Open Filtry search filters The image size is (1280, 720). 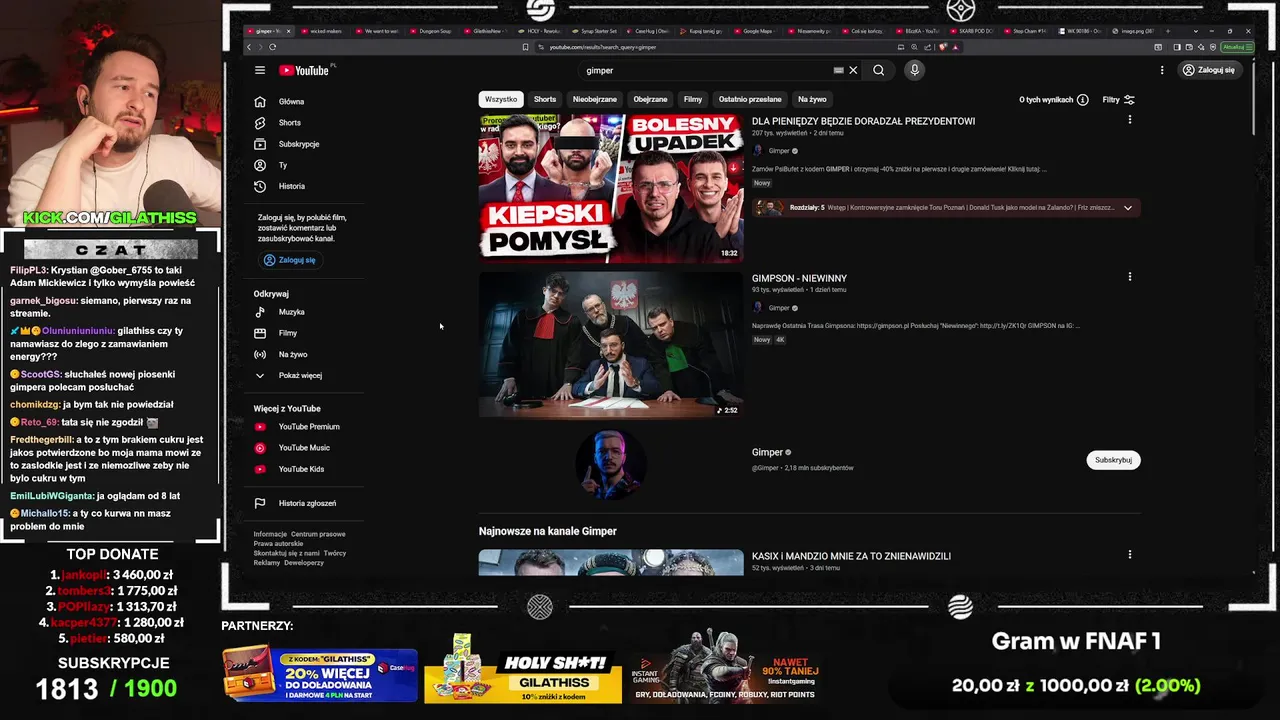1118,100
